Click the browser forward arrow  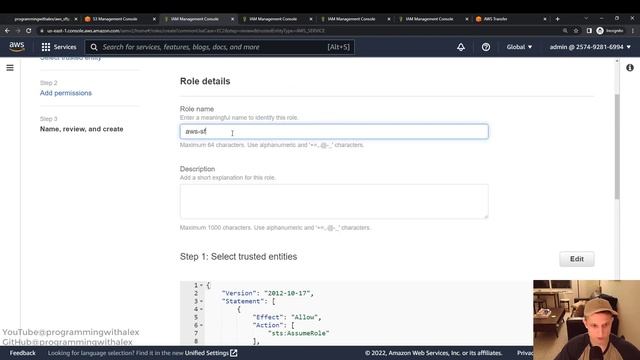pos(18,31)
